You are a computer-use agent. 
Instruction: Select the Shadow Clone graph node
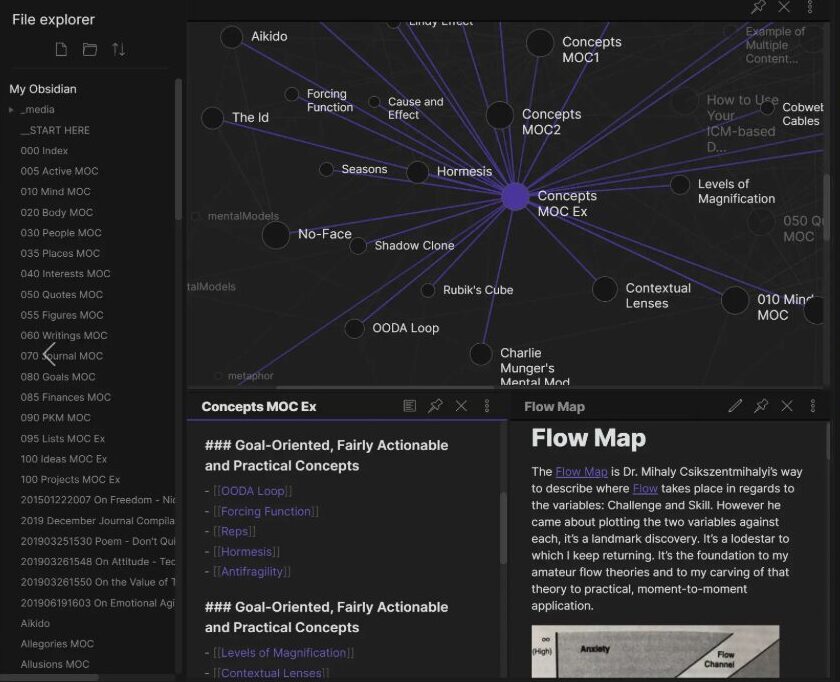[x=358, y=246]
